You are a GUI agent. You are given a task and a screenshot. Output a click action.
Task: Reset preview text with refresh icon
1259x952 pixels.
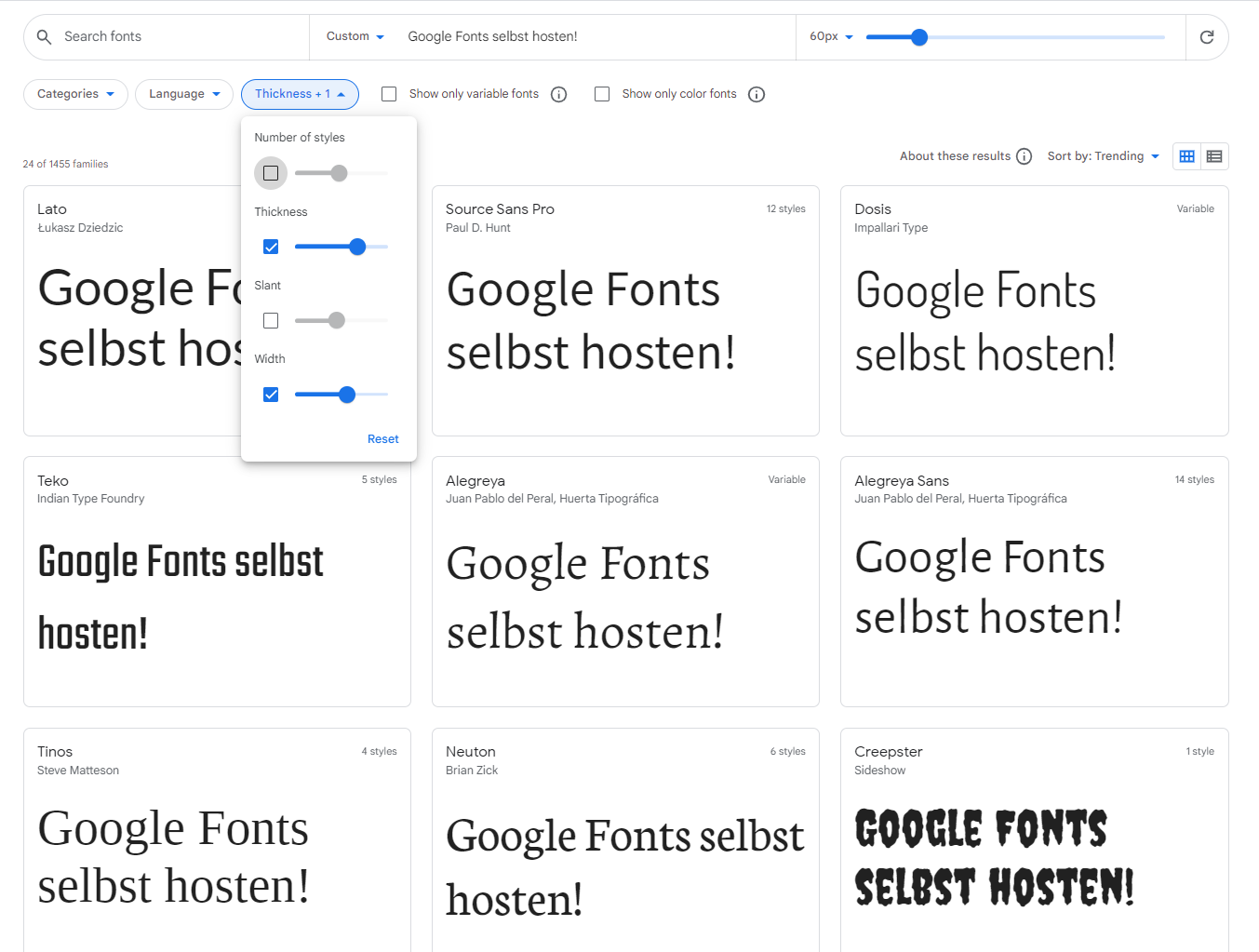(1207, 37)
